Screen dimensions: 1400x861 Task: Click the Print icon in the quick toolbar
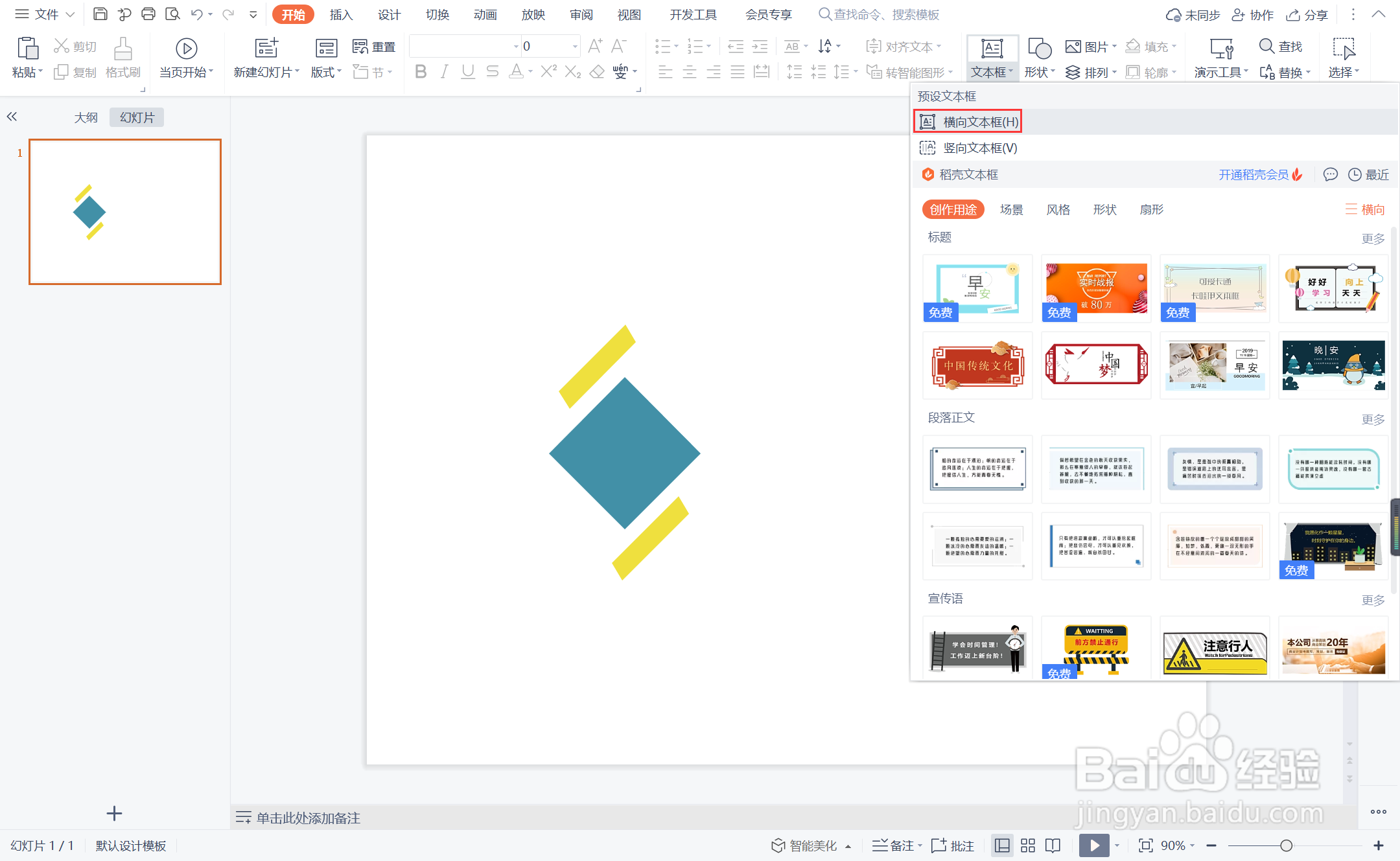click(148, 14)
